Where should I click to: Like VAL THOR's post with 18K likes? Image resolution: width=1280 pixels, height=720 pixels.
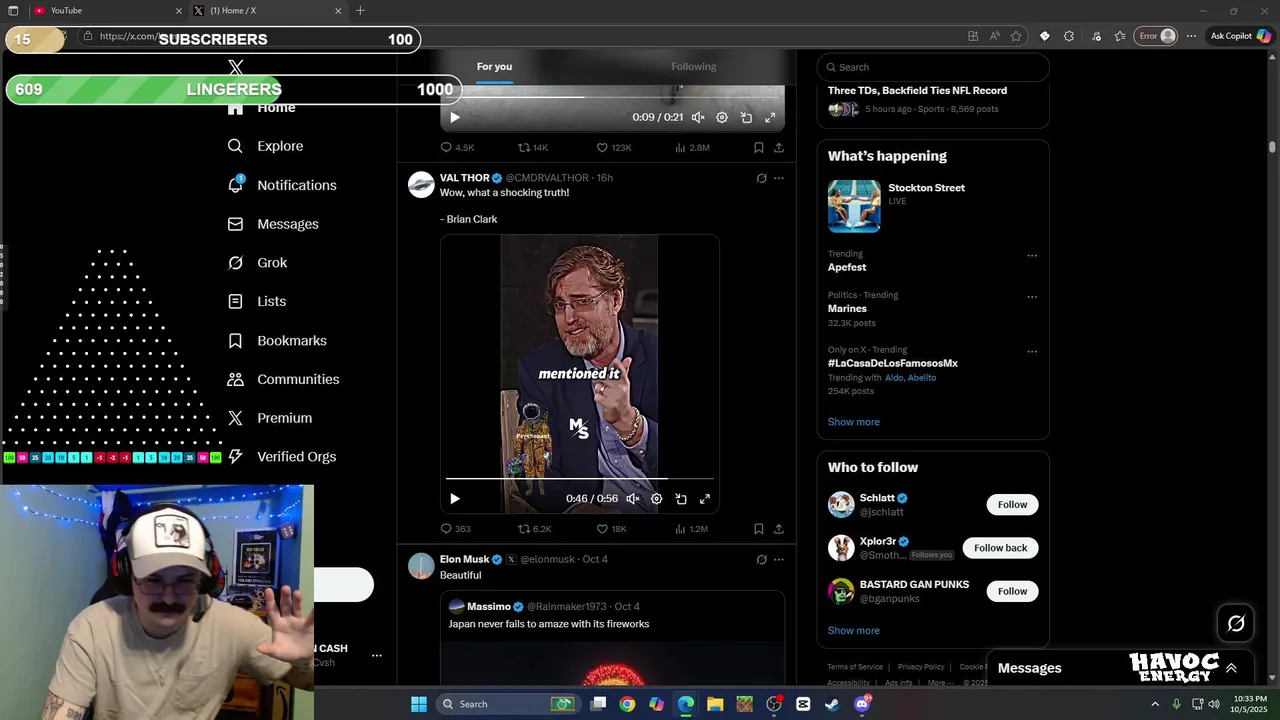[611, 529]
